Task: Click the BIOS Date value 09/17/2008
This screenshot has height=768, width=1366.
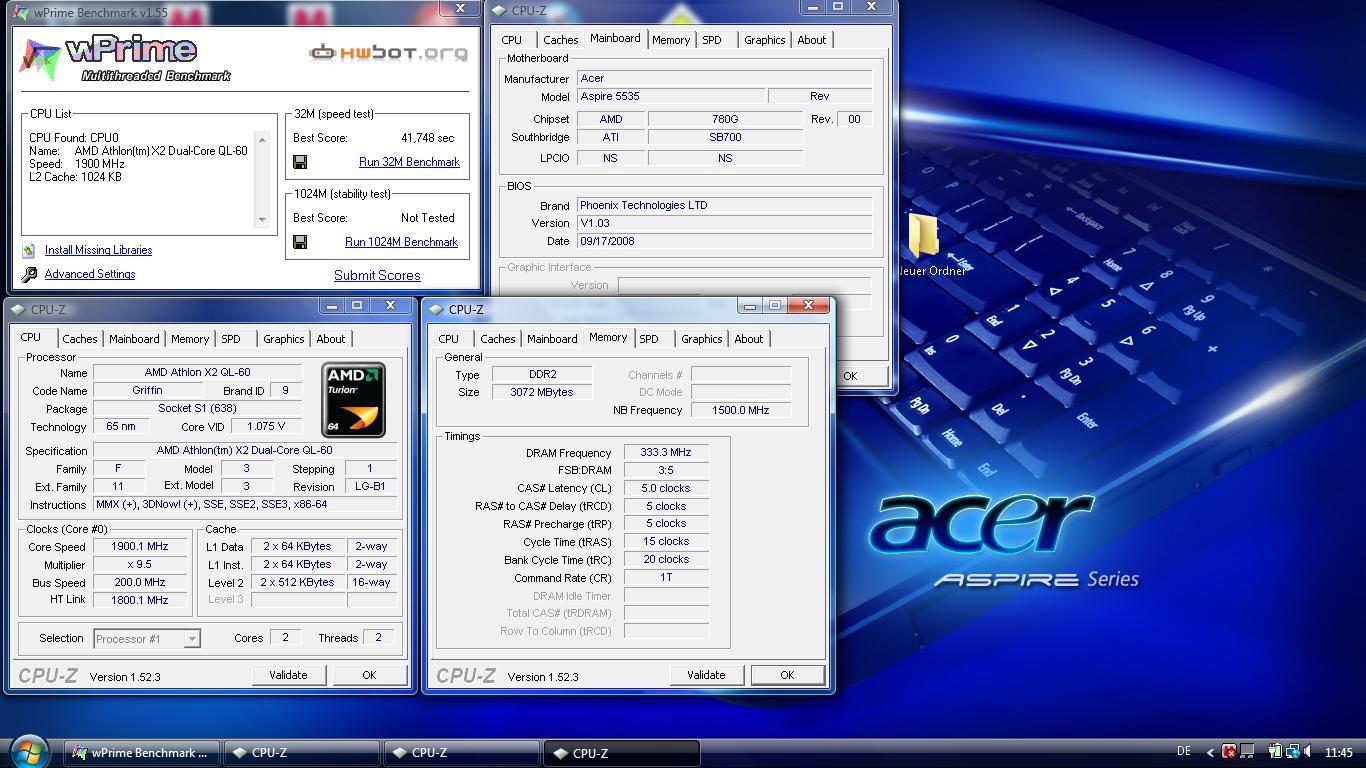Action: pos(724,241)
